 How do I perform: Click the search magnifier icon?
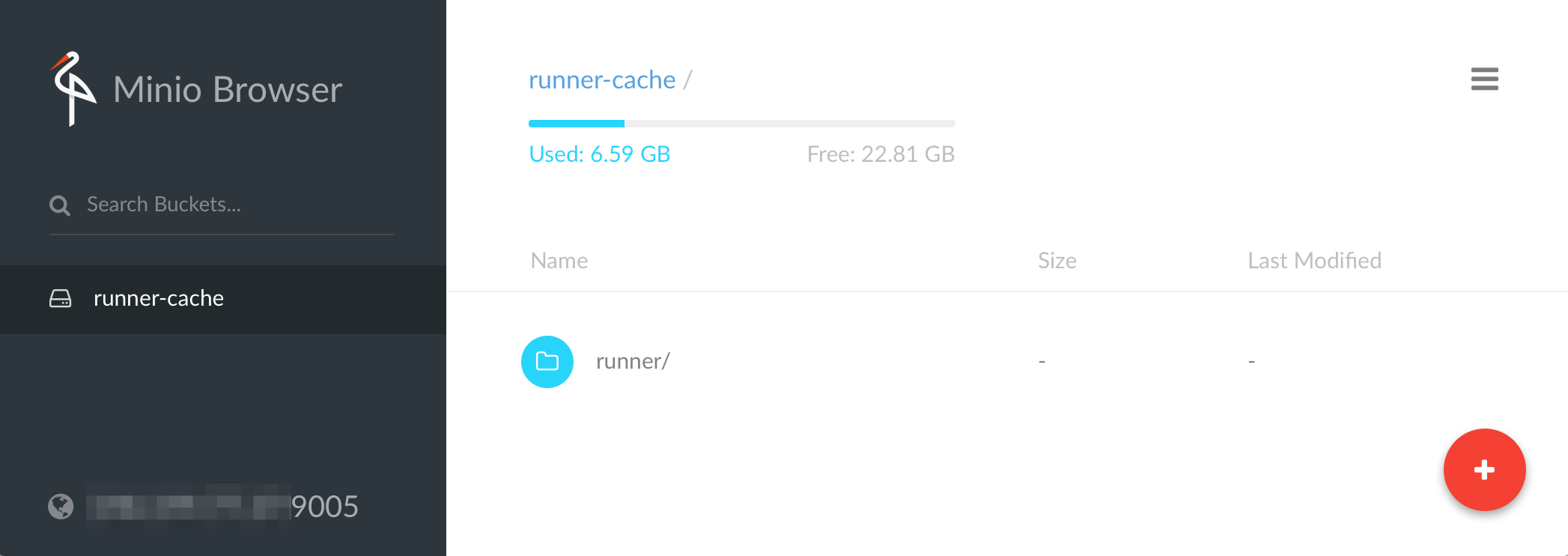[59, 205]
